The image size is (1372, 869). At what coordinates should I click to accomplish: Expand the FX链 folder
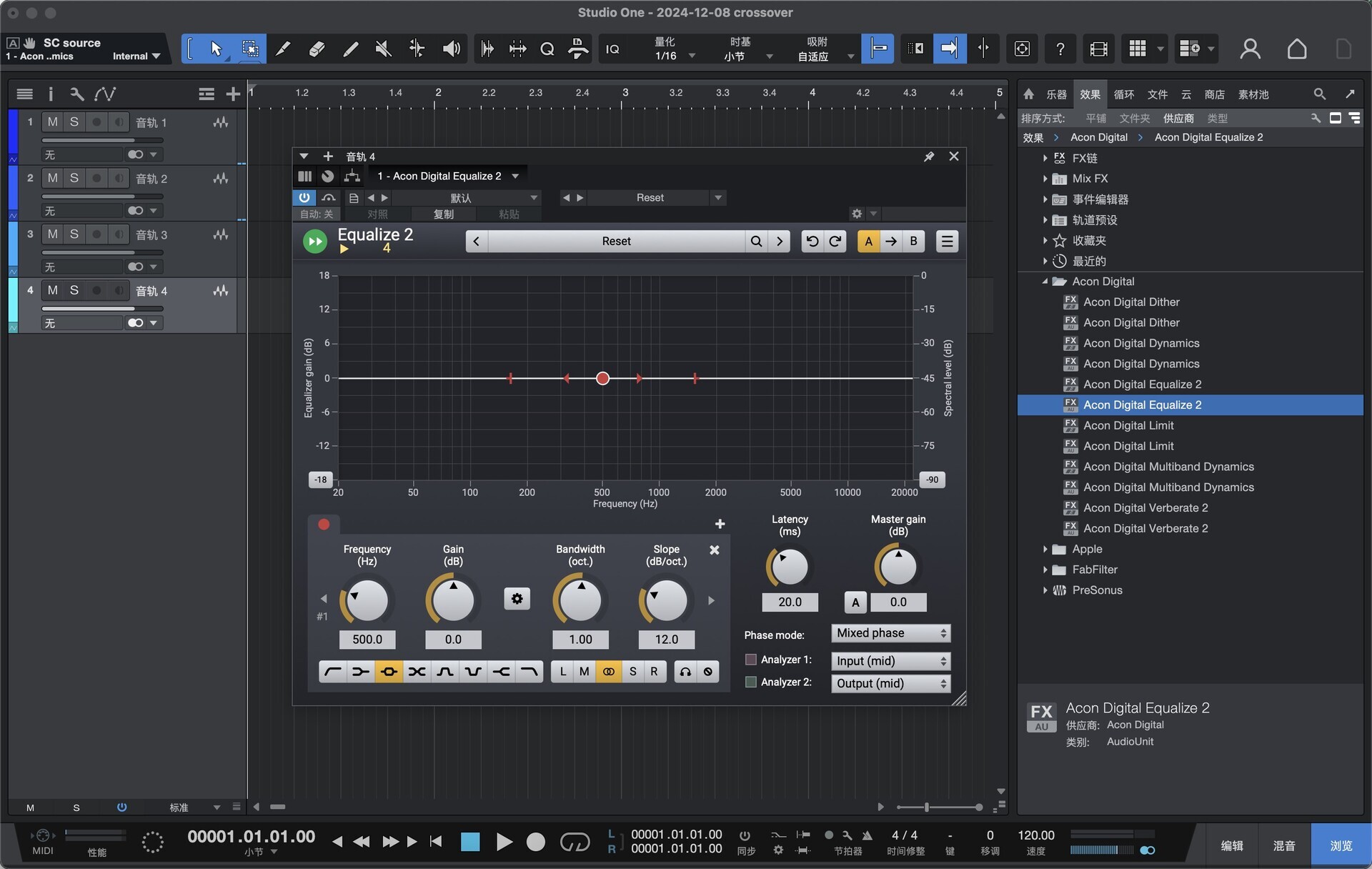(x=1045, y=158)
